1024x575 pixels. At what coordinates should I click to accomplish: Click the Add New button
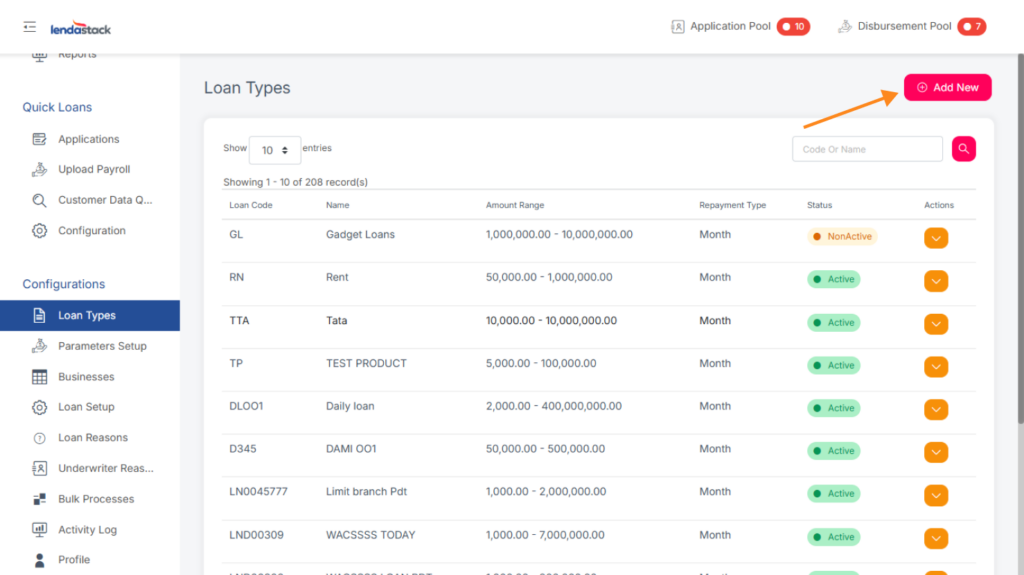(947, 88)
